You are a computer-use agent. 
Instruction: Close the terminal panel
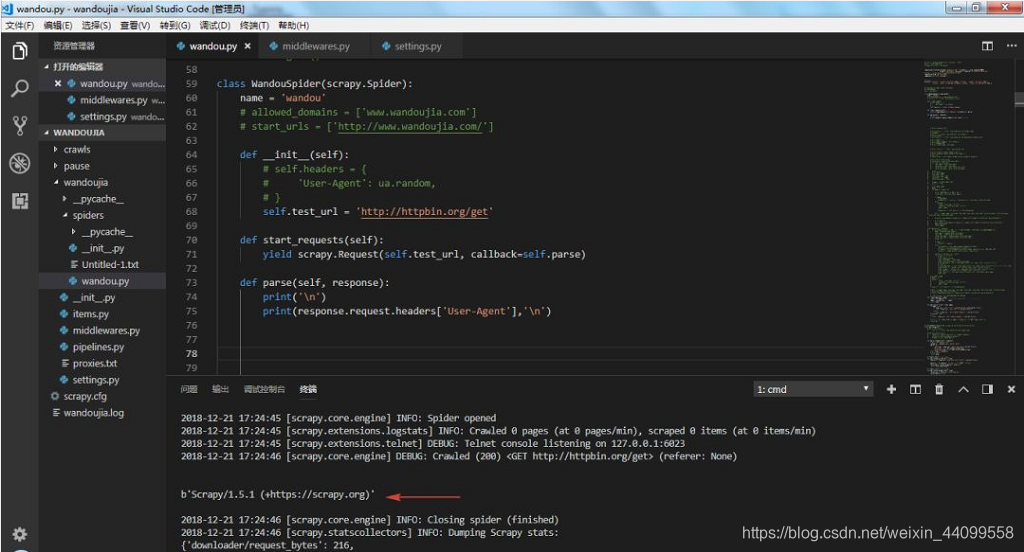coord(1011,389)
